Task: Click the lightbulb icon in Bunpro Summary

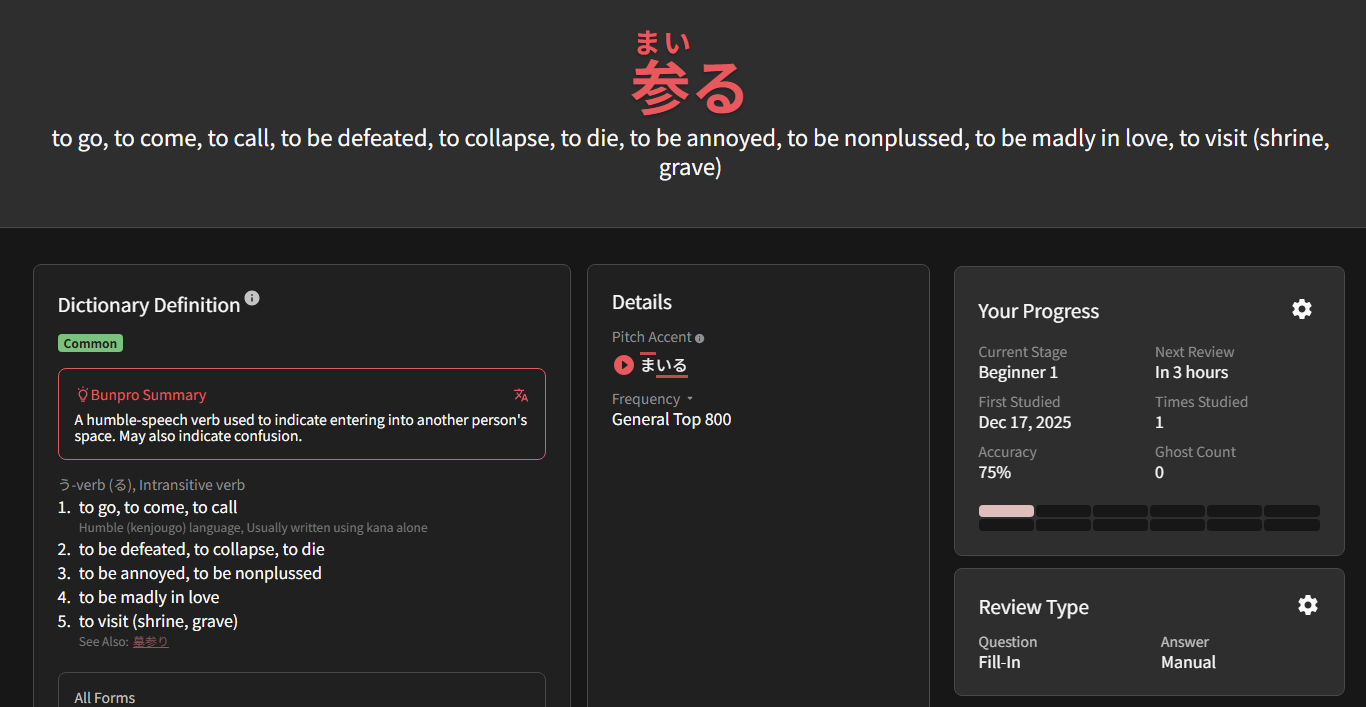Action: 83,395
